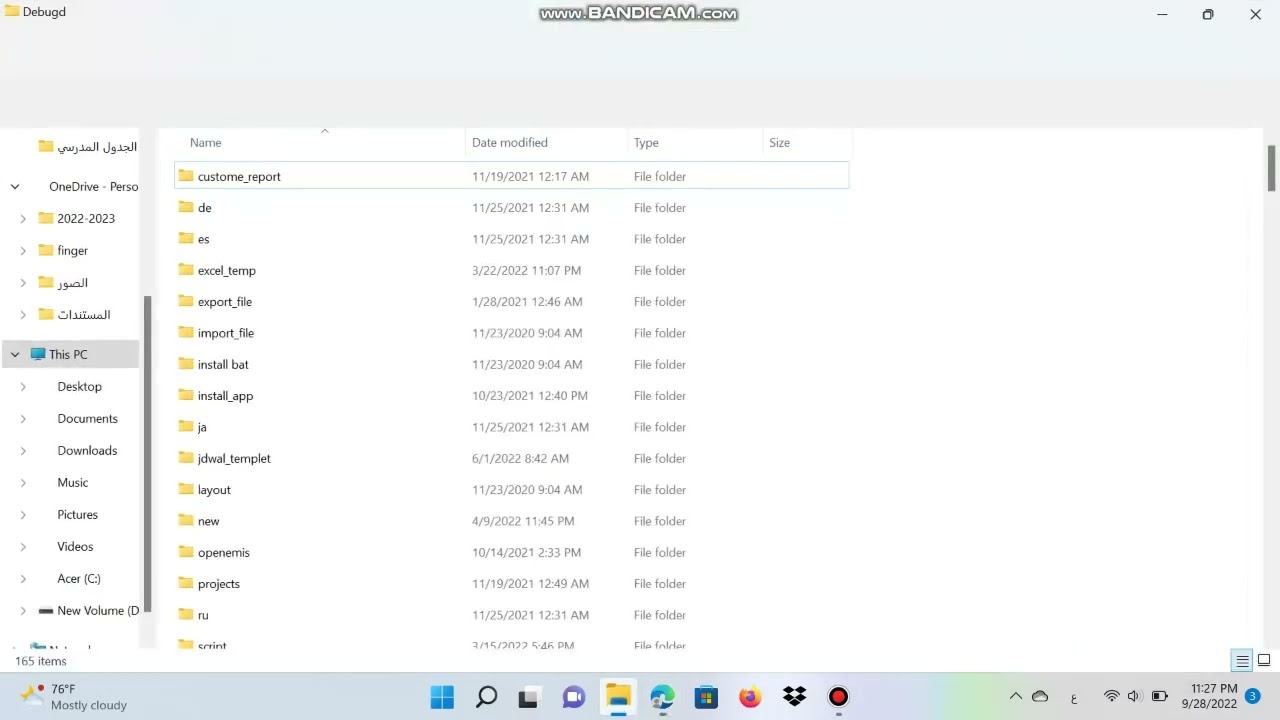The image size is (1280, 720).
Task: Open Task View on the taskbar
Action: [x=529, y=697]
